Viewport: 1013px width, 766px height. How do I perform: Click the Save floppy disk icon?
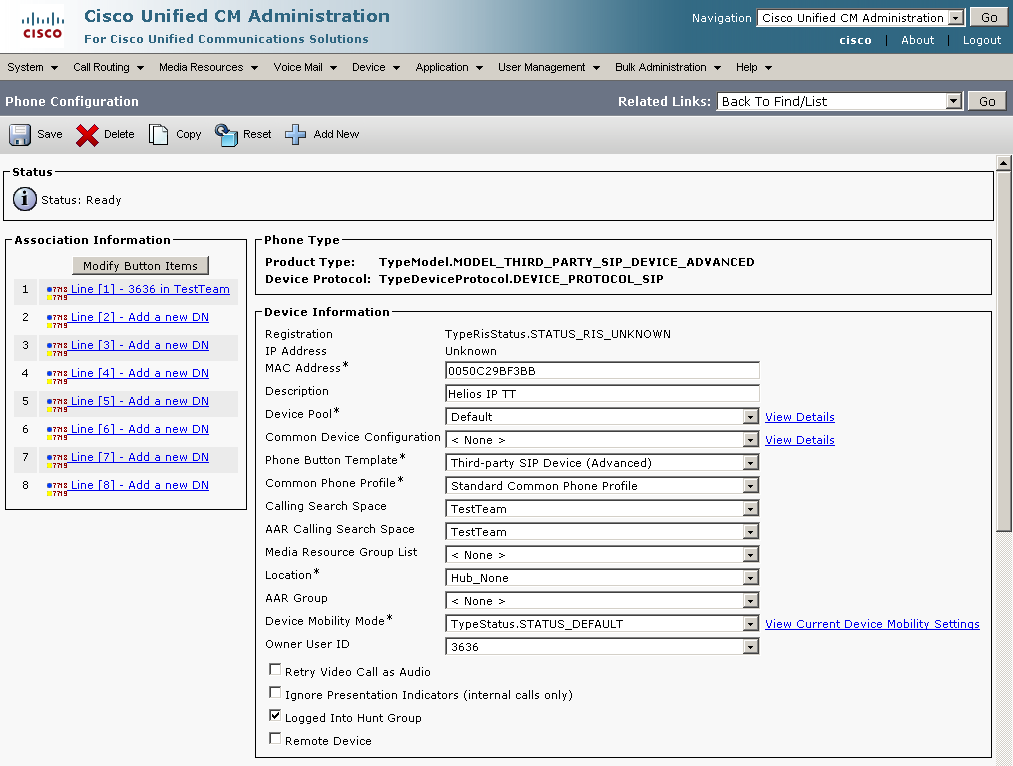pos(20,134)
